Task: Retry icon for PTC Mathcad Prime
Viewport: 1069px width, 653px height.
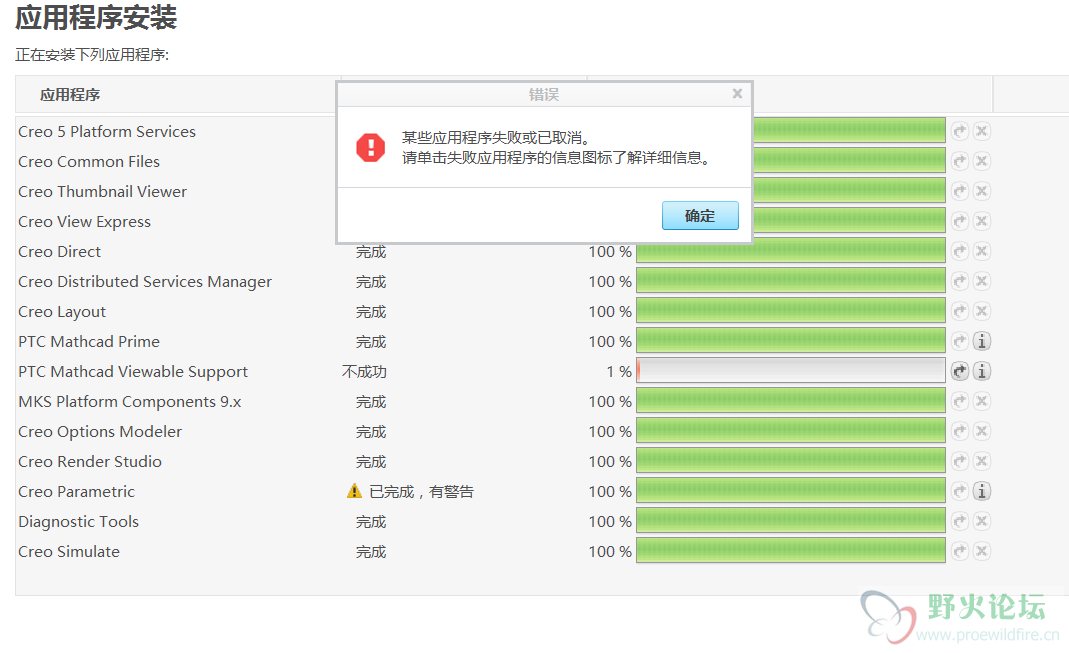Action: 960,341
